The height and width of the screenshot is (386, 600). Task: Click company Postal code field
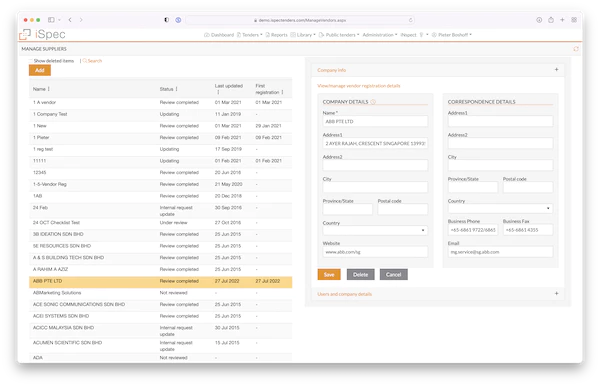tap(403, 209)
